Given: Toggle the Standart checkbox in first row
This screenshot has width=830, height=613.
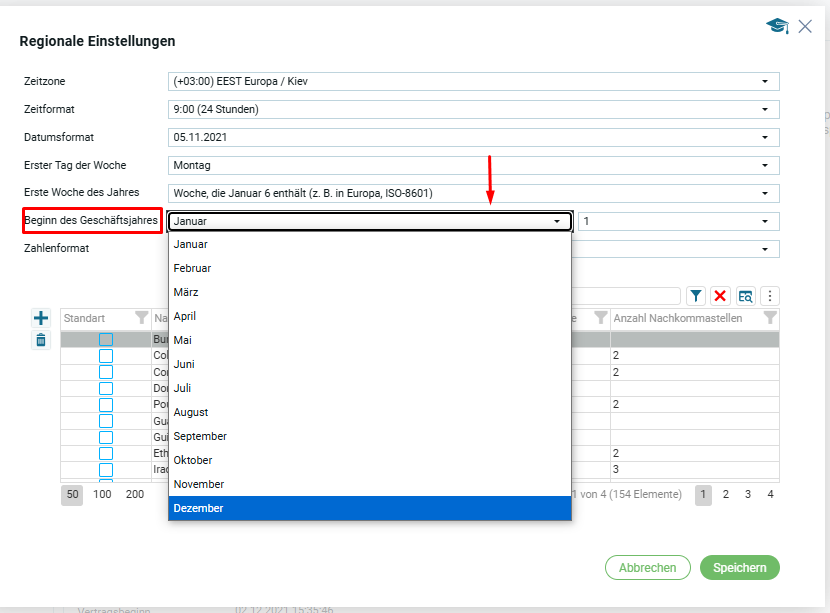Looking at the screenshot, I should 106,340.
